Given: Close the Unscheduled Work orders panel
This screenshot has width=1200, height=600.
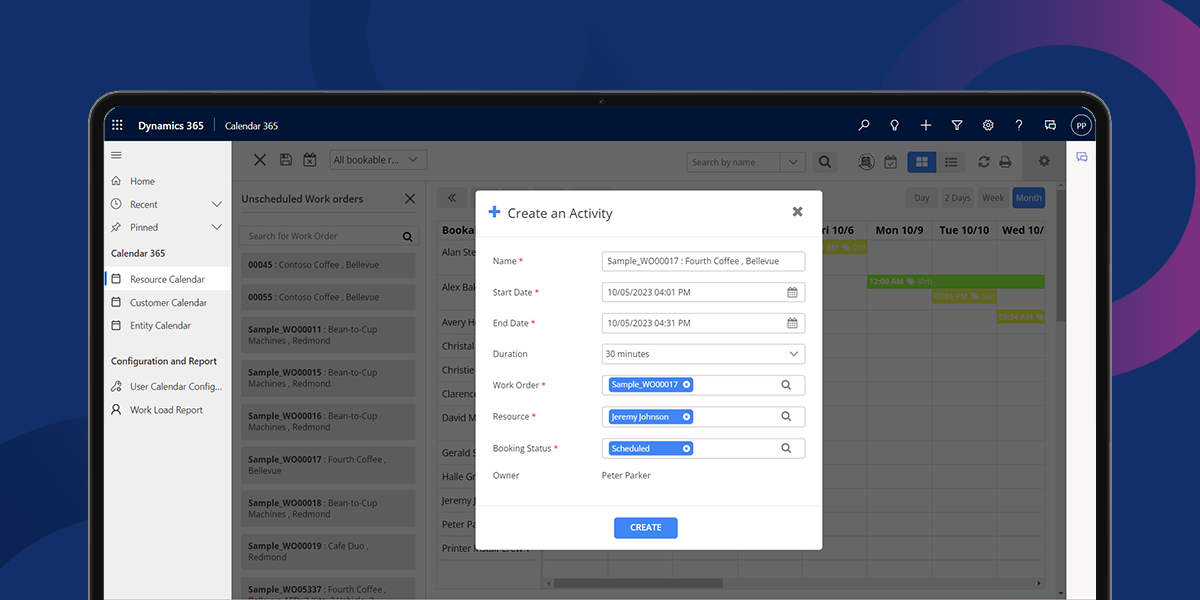Looking at the screenshot, I should tap(410, 199).
